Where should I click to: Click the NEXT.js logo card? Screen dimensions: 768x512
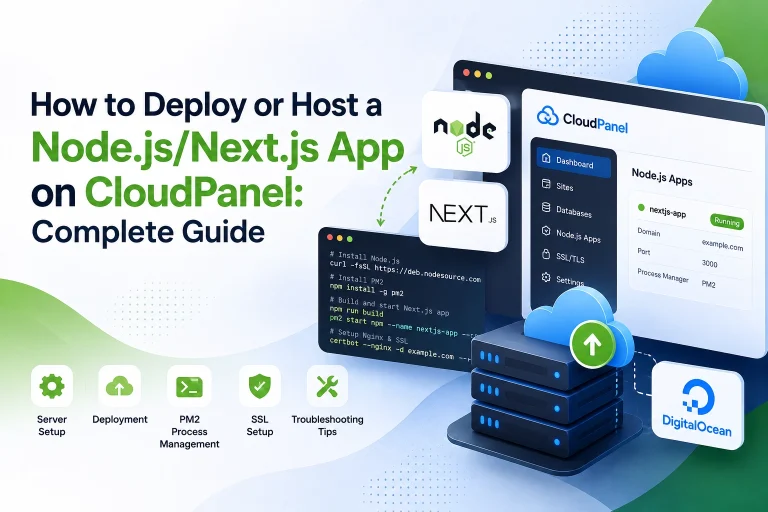tap(463, 215)
